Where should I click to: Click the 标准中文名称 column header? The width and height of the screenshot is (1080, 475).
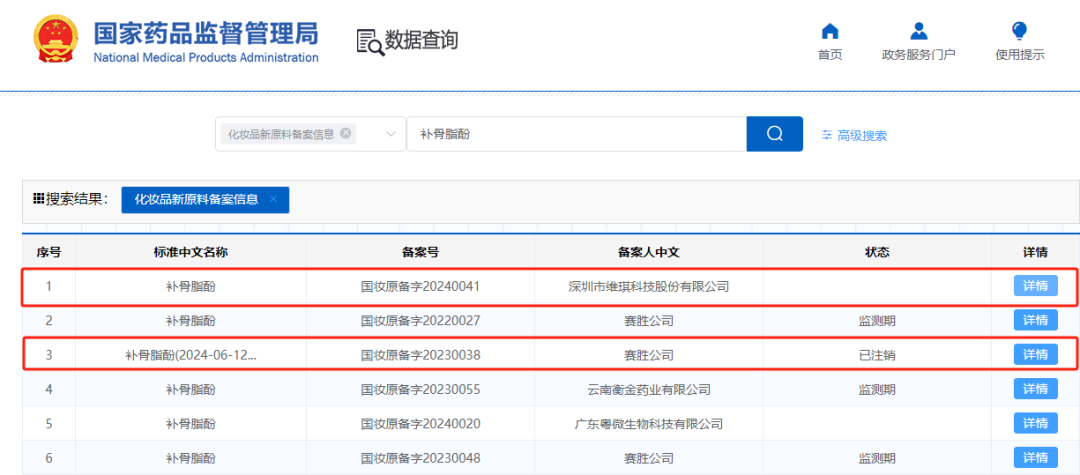191,252
